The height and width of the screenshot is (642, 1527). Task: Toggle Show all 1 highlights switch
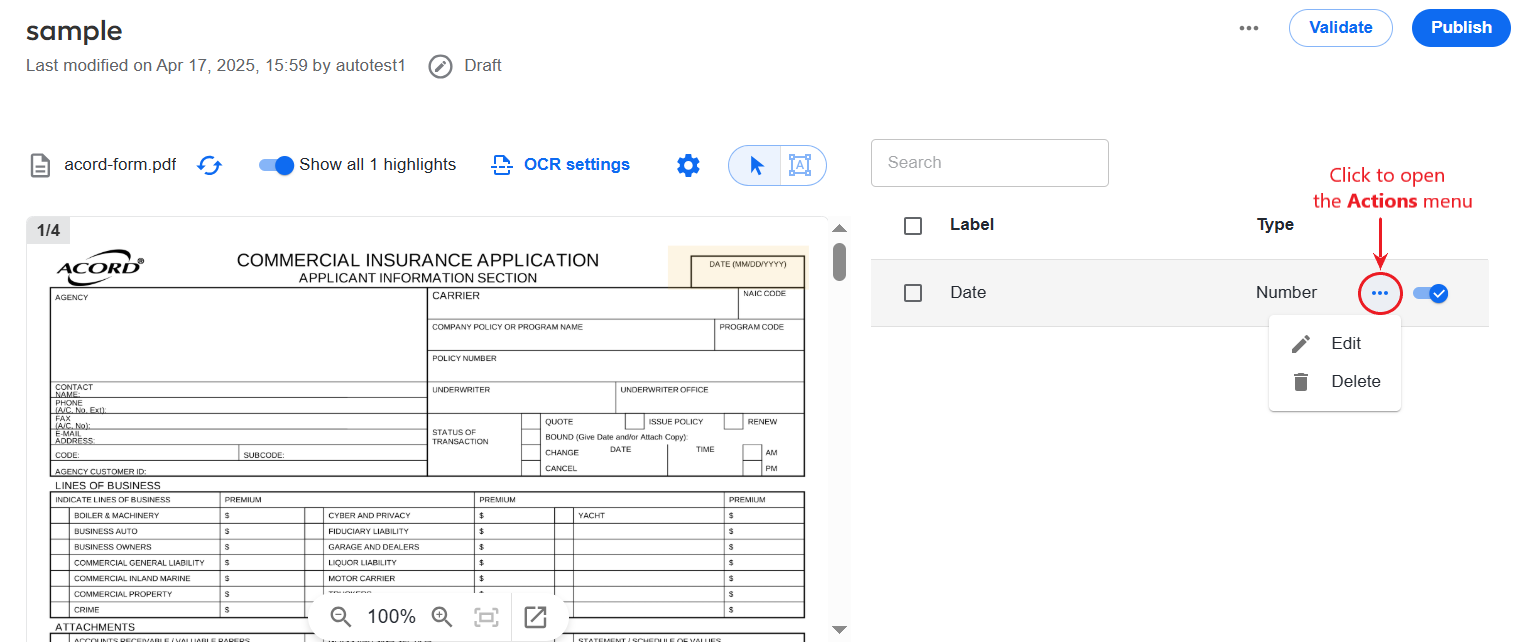click(276, 165)
